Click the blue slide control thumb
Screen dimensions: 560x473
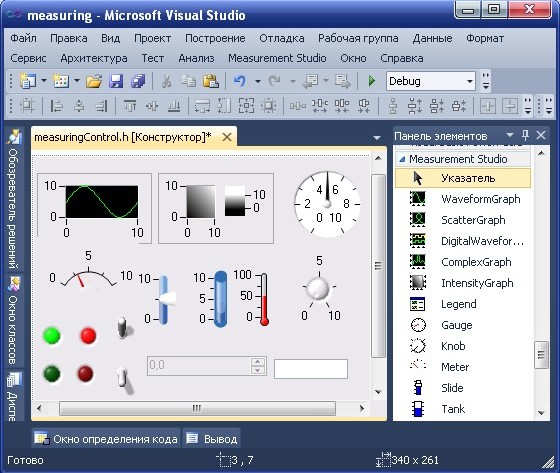(167, 298)
